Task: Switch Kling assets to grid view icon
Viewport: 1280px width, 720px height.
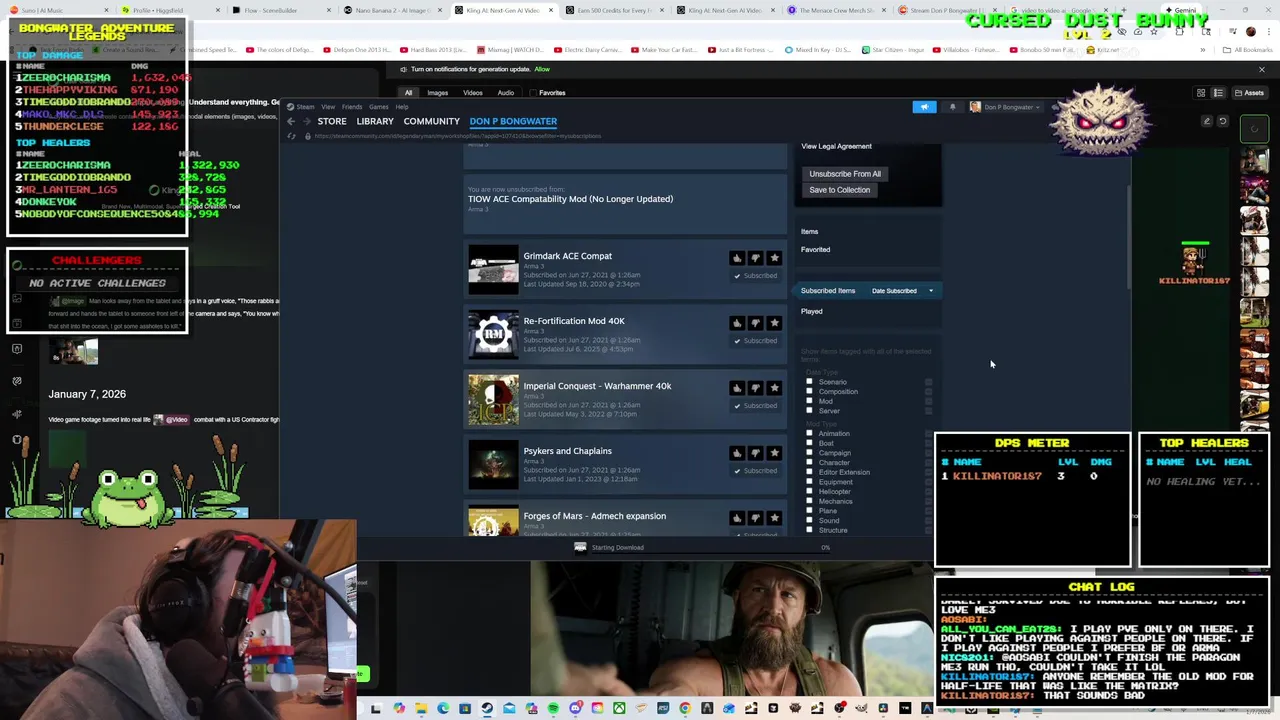Action: click(1201, 93)
